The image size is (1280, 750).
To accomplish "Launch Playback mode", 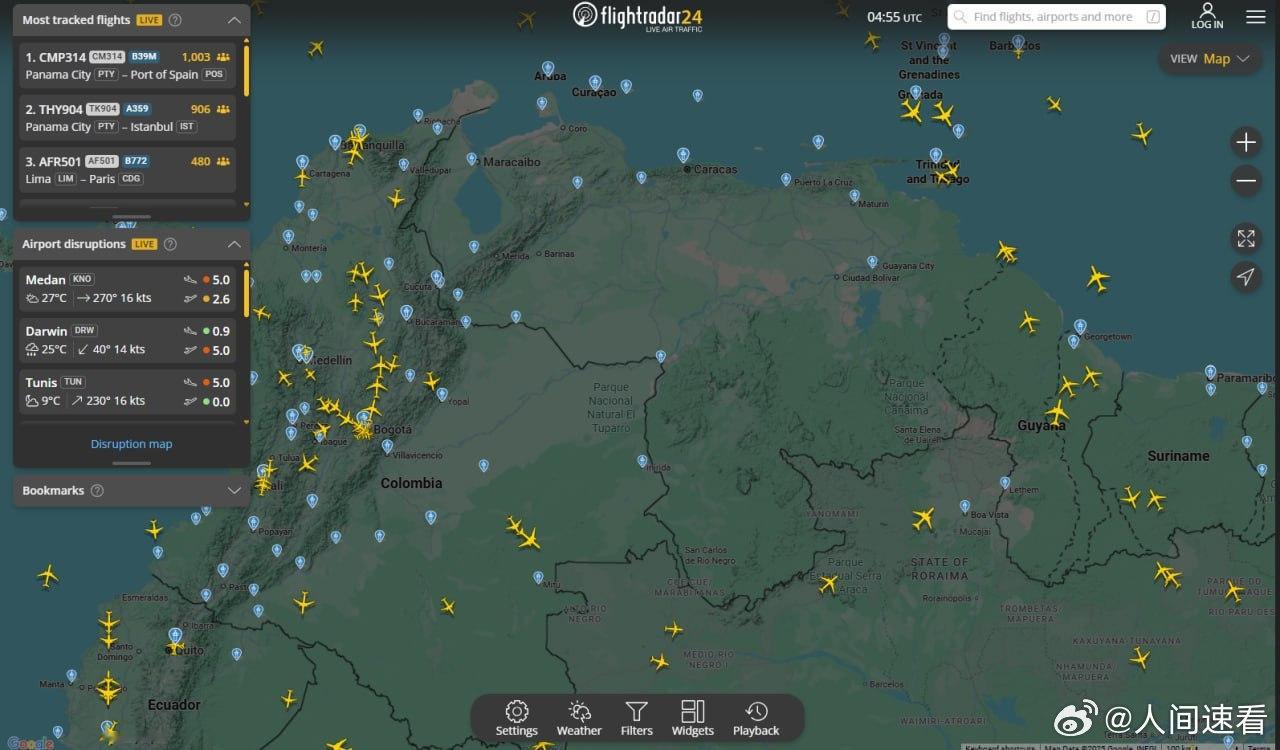I will [x=755, y=717].
